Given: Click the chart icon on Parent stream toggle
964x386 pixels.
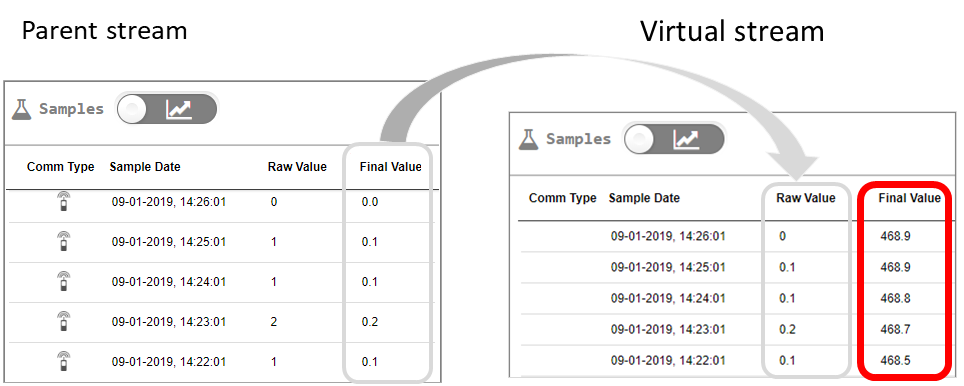Looking at the screenshot, I should click(x=179, y=109).
